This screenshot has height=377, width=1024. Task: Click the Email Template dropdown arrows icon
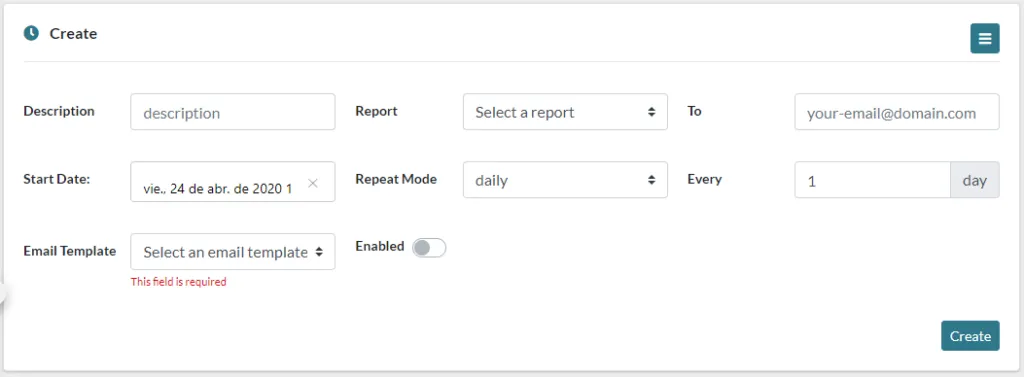tap(319, 252)
